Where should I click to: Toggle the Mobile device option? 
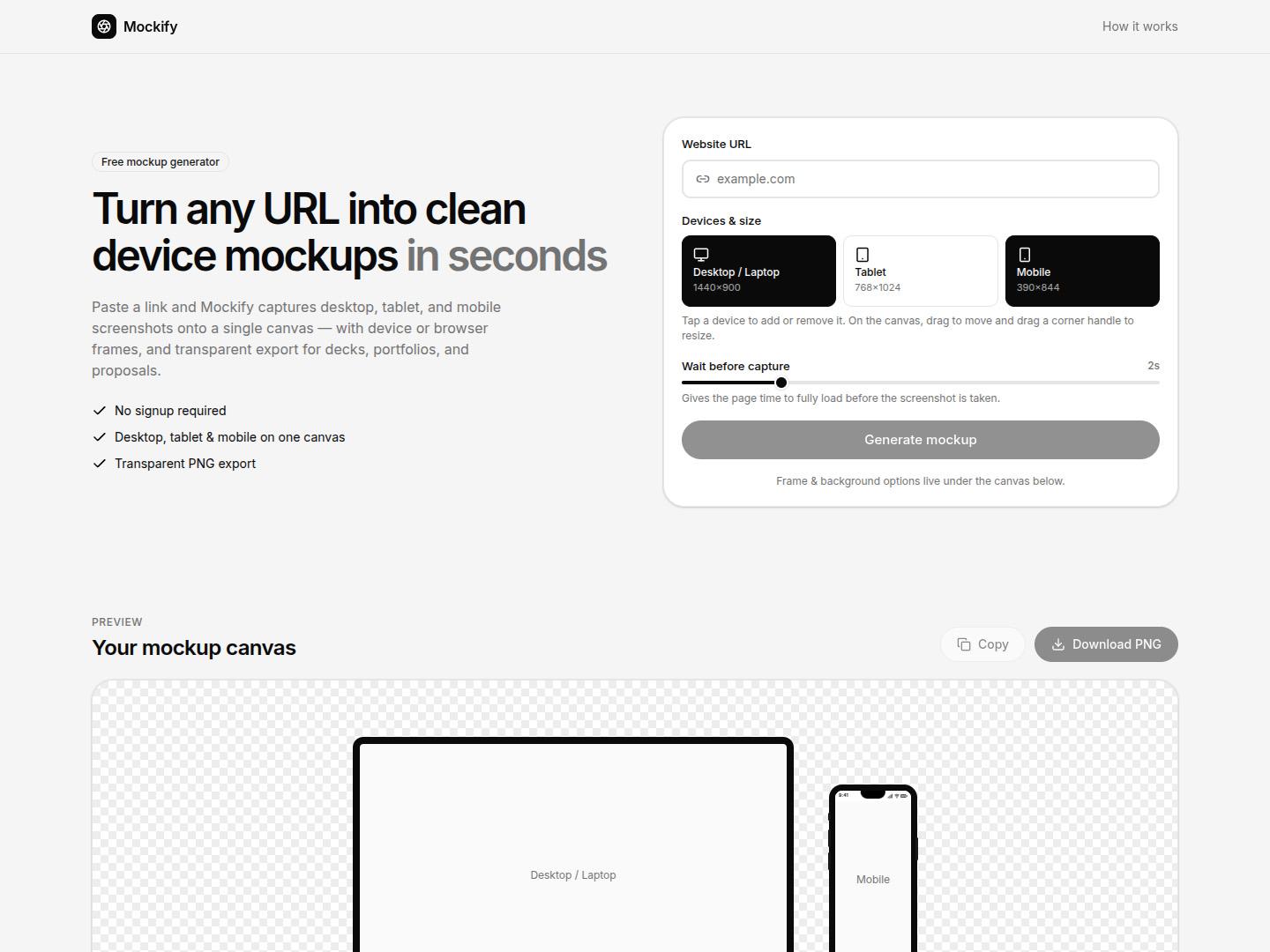pyautogui.click(x=1082, y=271)
